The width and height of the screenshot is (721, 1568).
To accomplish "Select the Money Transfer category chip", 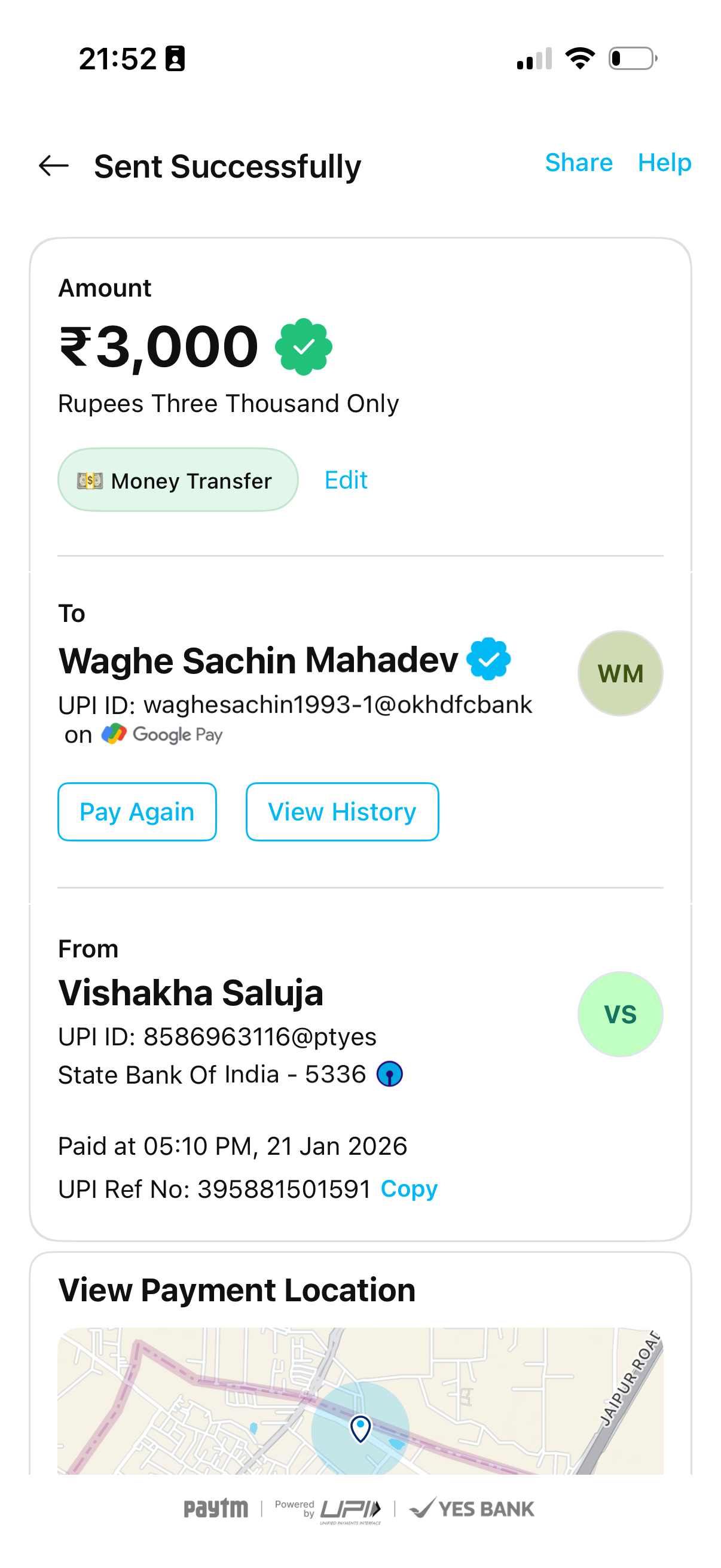I will click(178, 480).
